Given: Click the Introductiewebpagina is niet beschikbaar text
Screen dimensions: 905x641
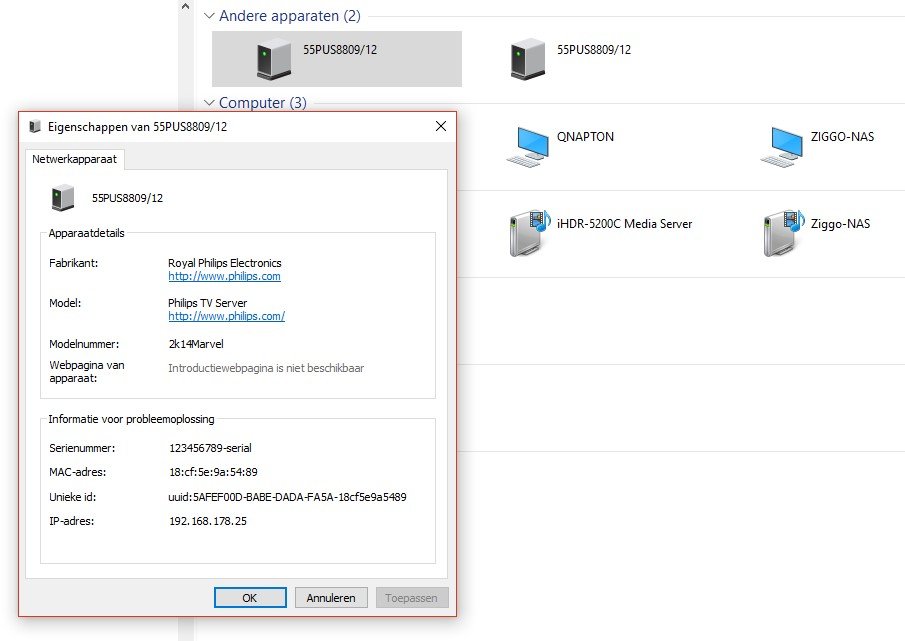Looking at the screenshot, I should point(266,368).
